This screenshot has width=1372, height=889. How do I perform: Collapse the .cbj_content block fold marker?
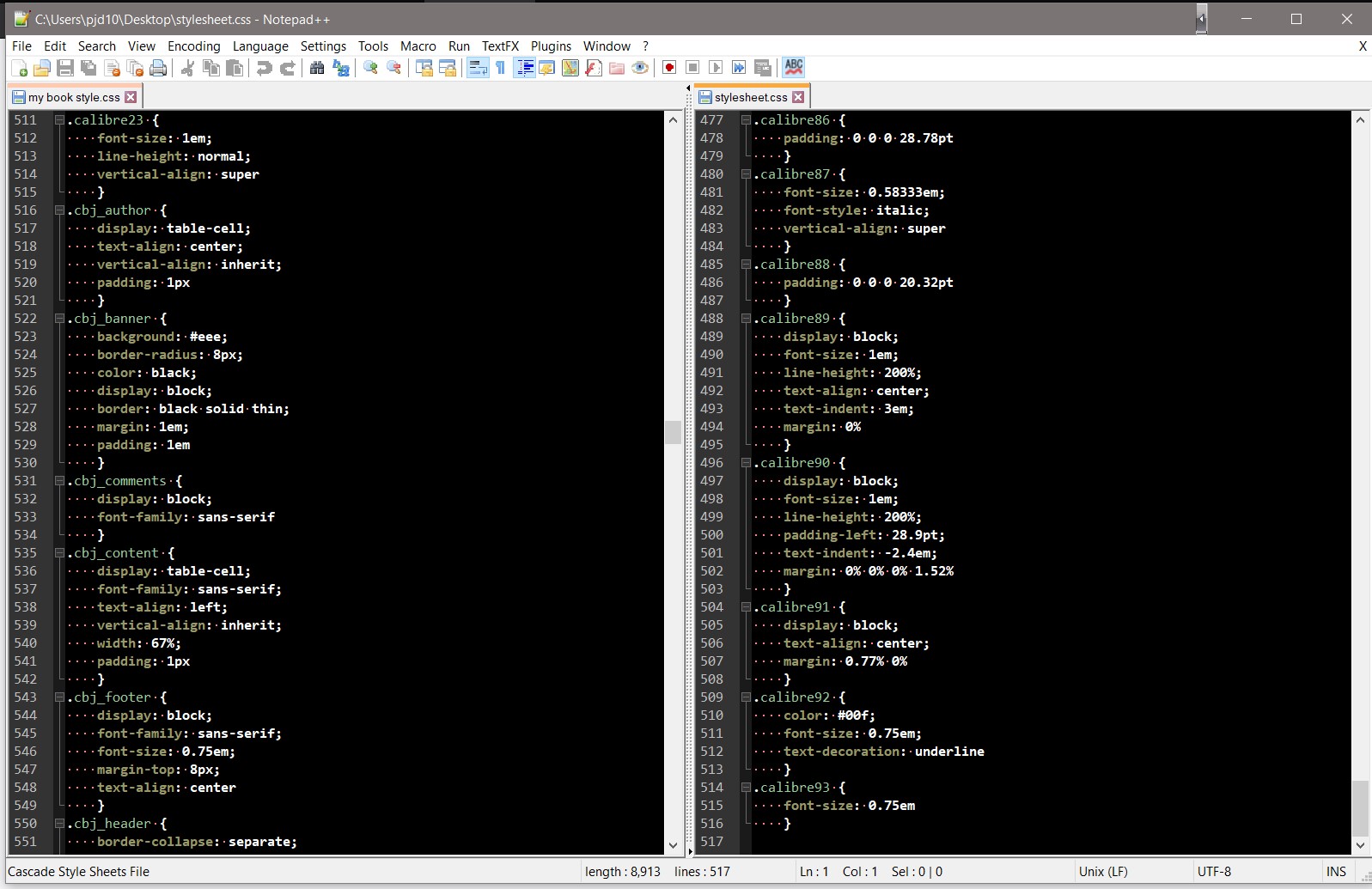click(x=59, y=553)
